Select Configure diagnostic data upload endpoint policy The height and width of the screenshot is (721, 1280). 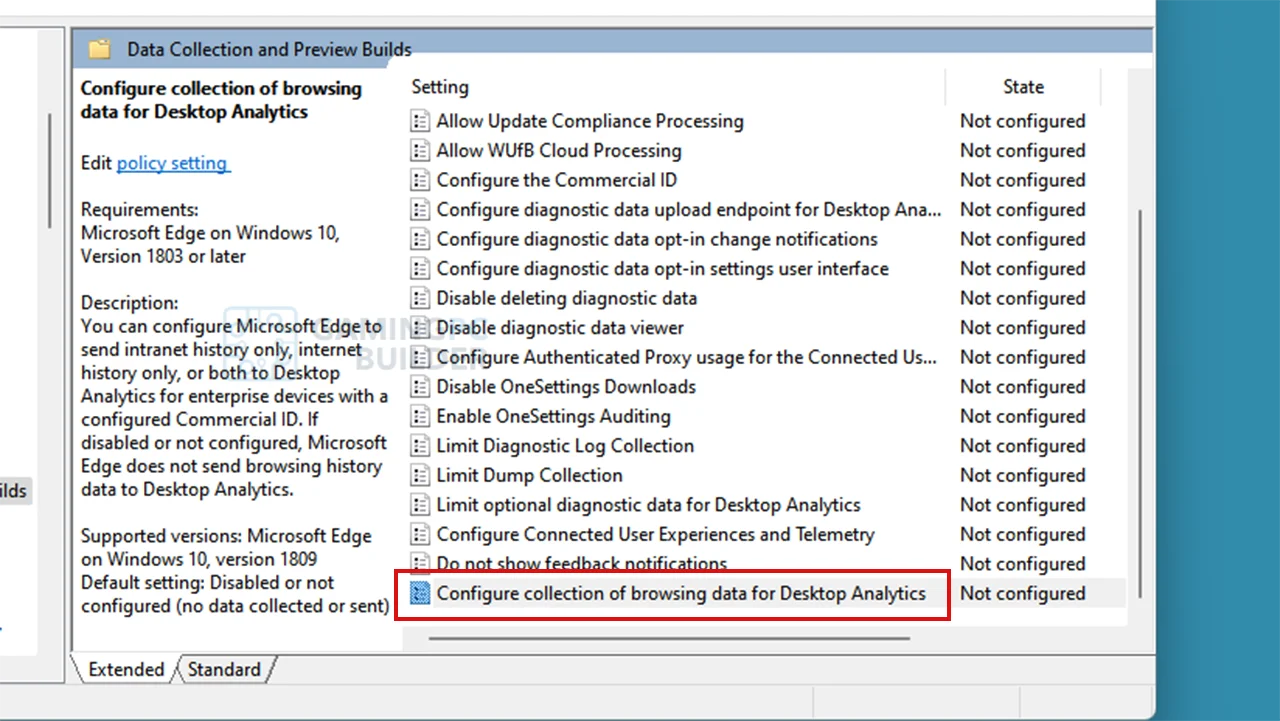689,210
